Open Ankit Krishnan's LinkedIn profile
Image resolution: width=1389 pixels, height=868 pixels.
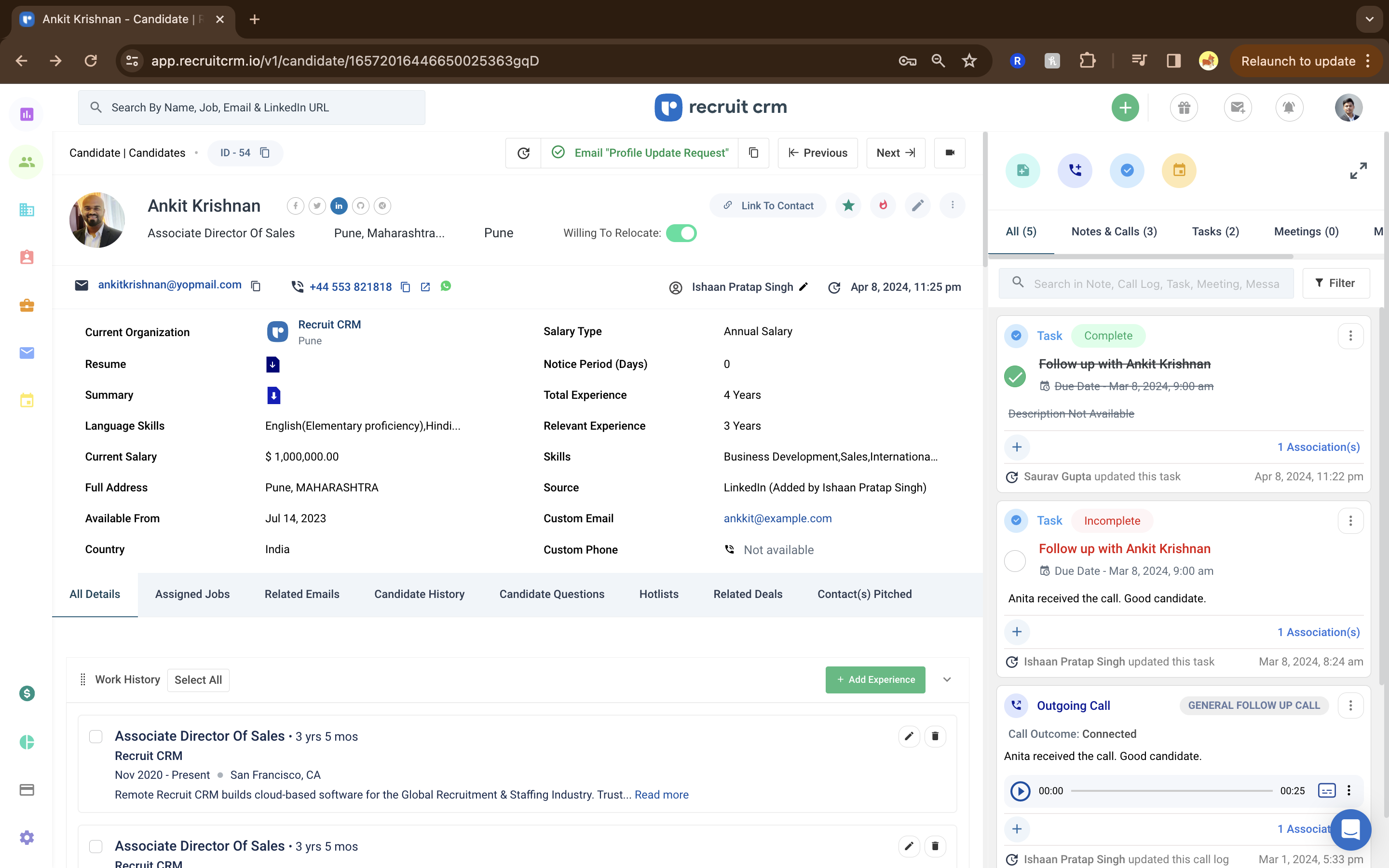[x=339, y=205]
